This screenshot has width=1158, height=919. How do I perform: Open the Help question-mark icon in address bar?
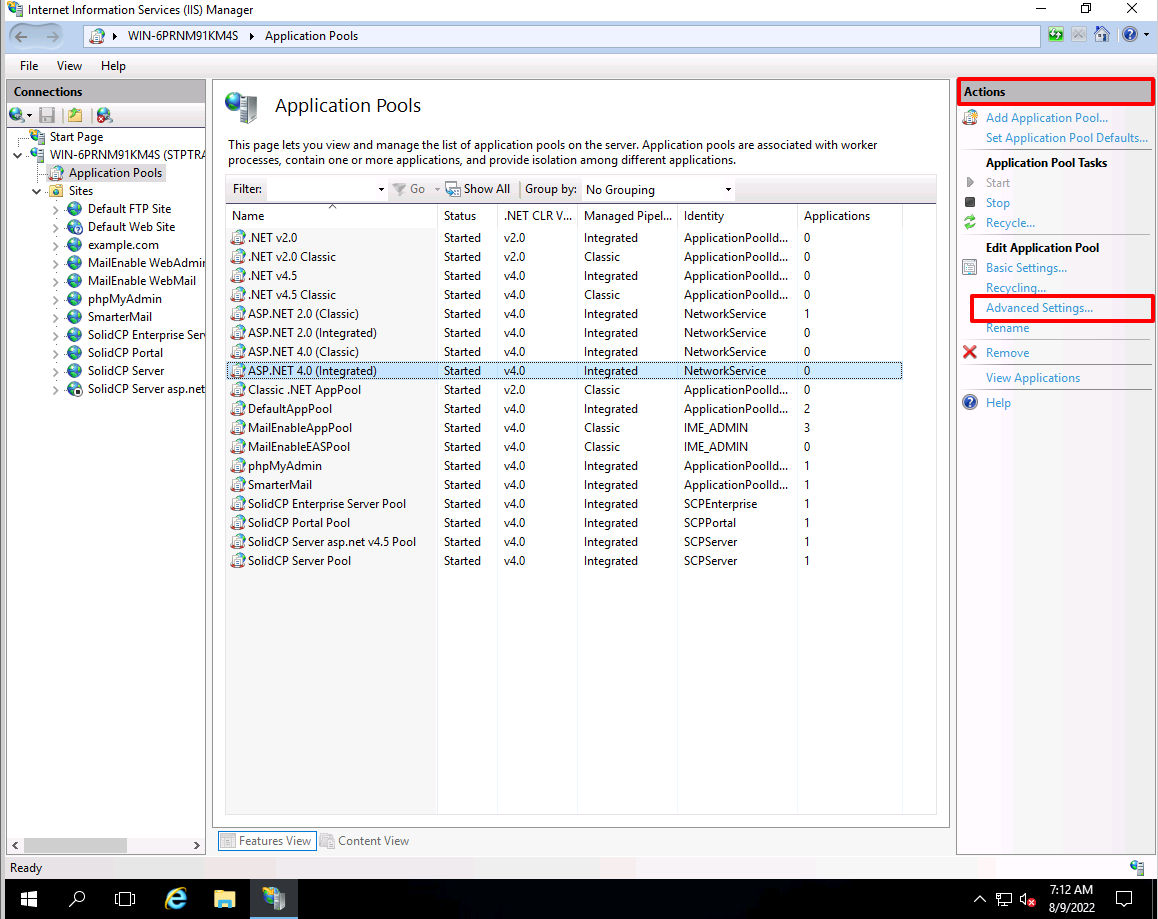pos(1129,35)
